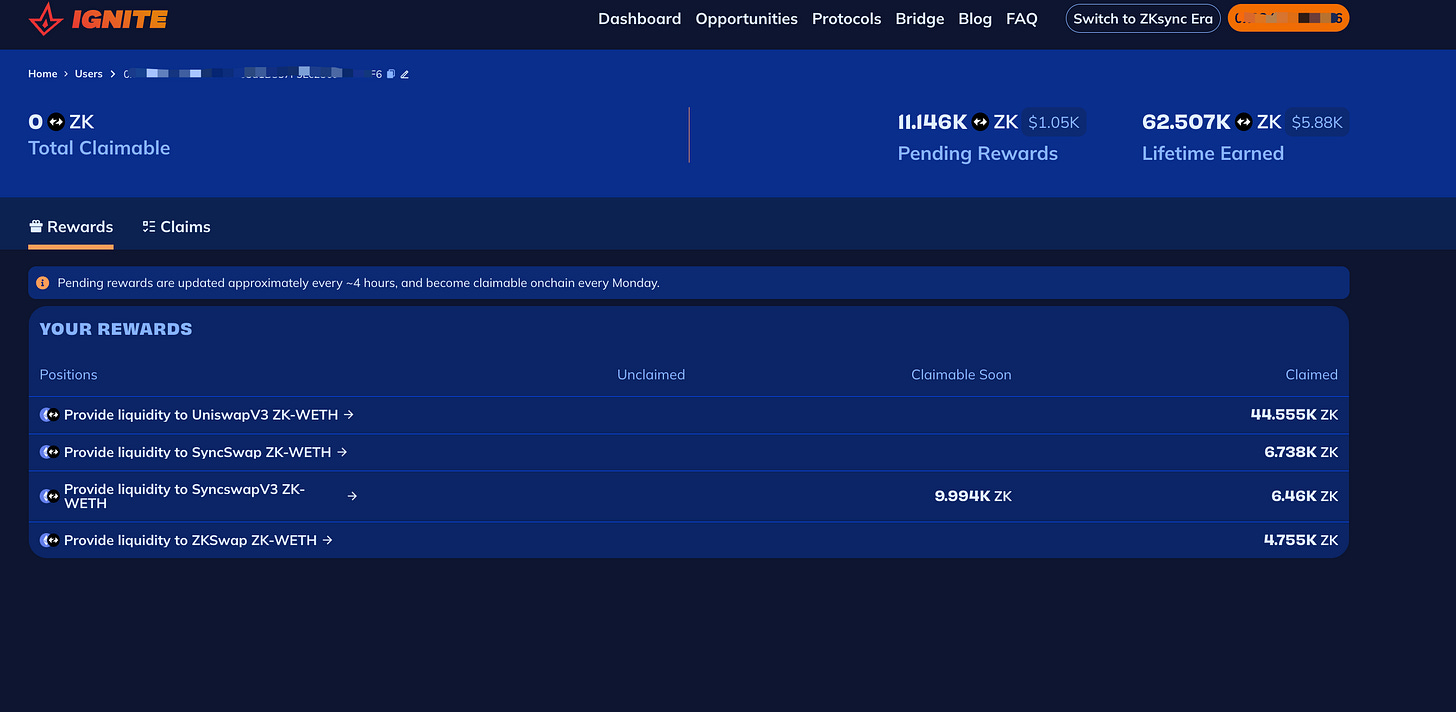Click the Total Claimable label
The width and height of the screenshot is (1456, 712).
click(x=99, y=148)
